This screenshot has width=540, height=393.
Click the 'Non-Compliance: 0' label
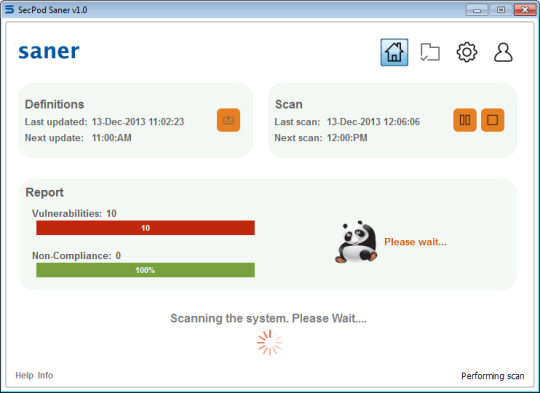[x=76, y=256]
